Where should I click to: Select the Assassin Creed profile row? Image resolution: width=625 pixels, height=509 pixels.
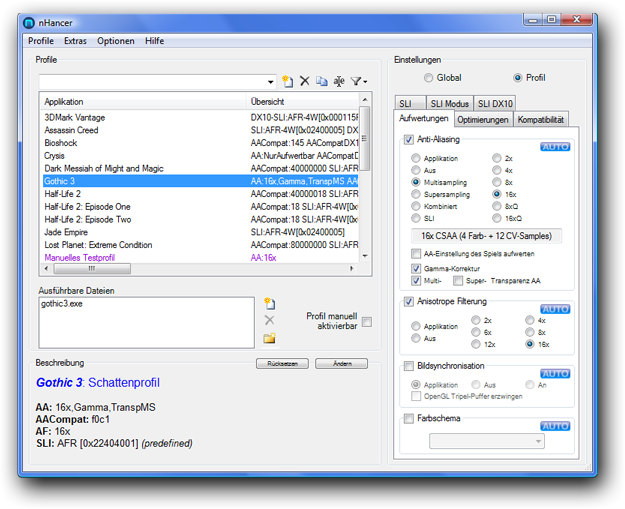[x=200, y=130]
